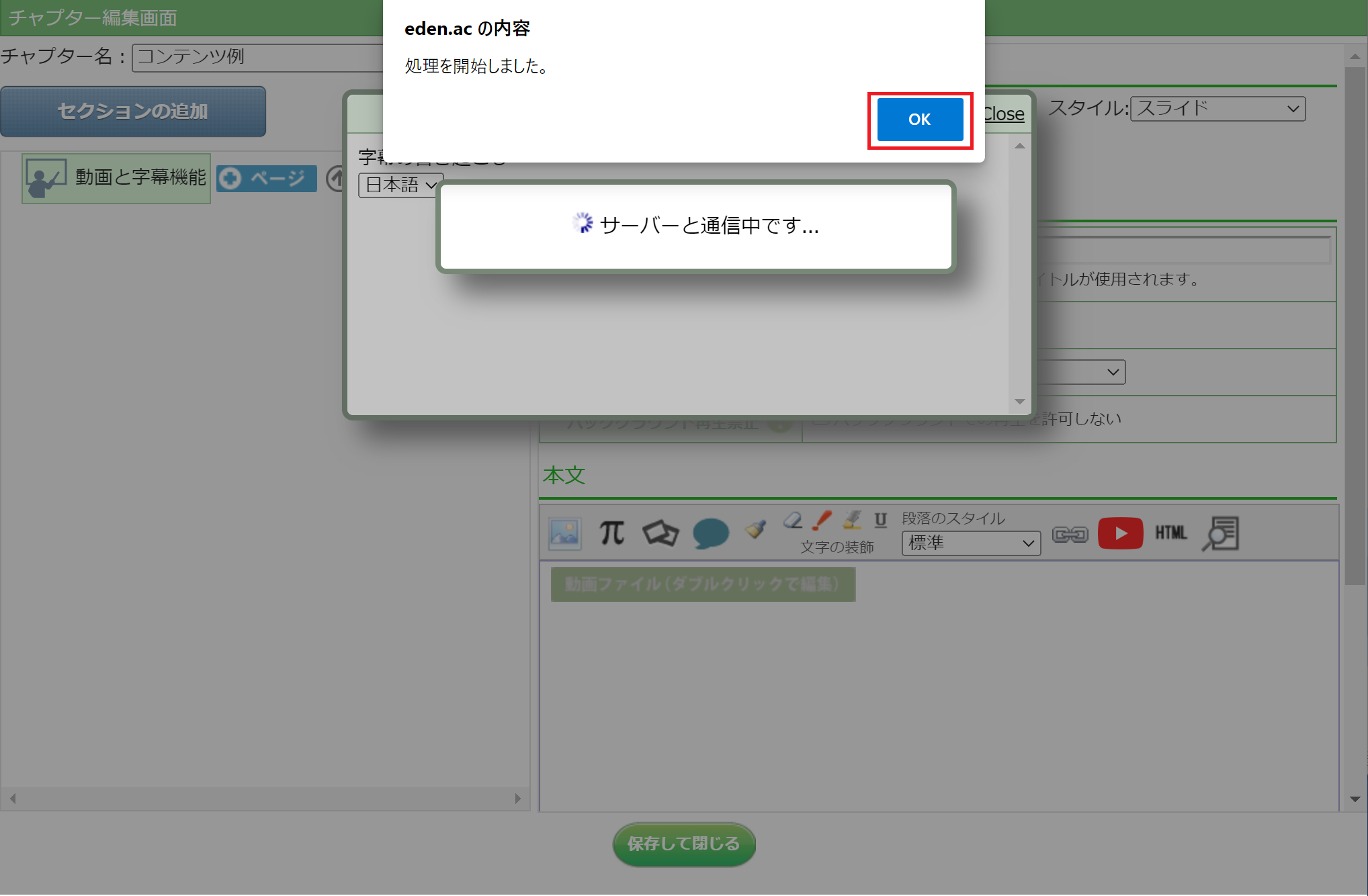
Task: Select the paintbrush format tool
Action: [x=756, y=529]
